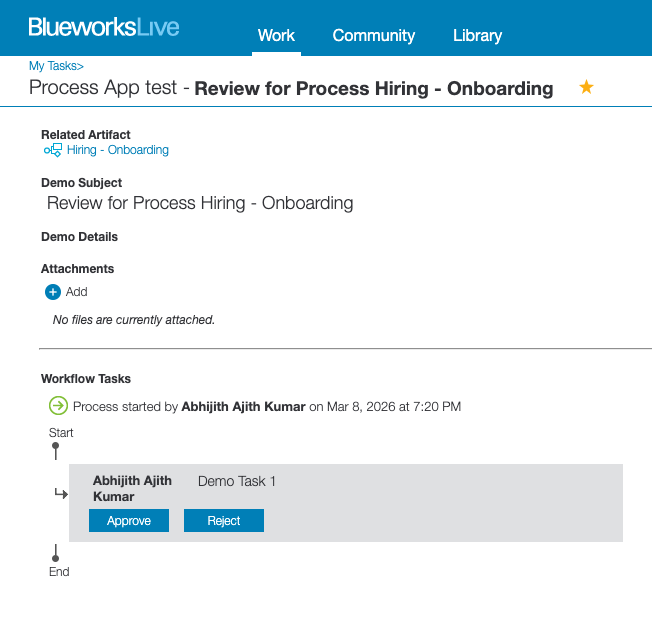652x625 pixels.
Task: Go back to My Tasks breadcrumb
Action: pos(56,66)
